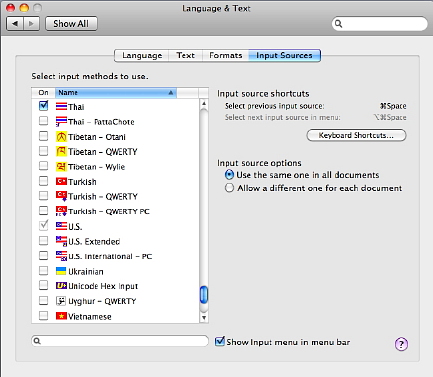This screenshot has height=377, width=433.
Task: Click the Vietnamese flag icon
Action: pyautogui.click(x=61, y=316)
